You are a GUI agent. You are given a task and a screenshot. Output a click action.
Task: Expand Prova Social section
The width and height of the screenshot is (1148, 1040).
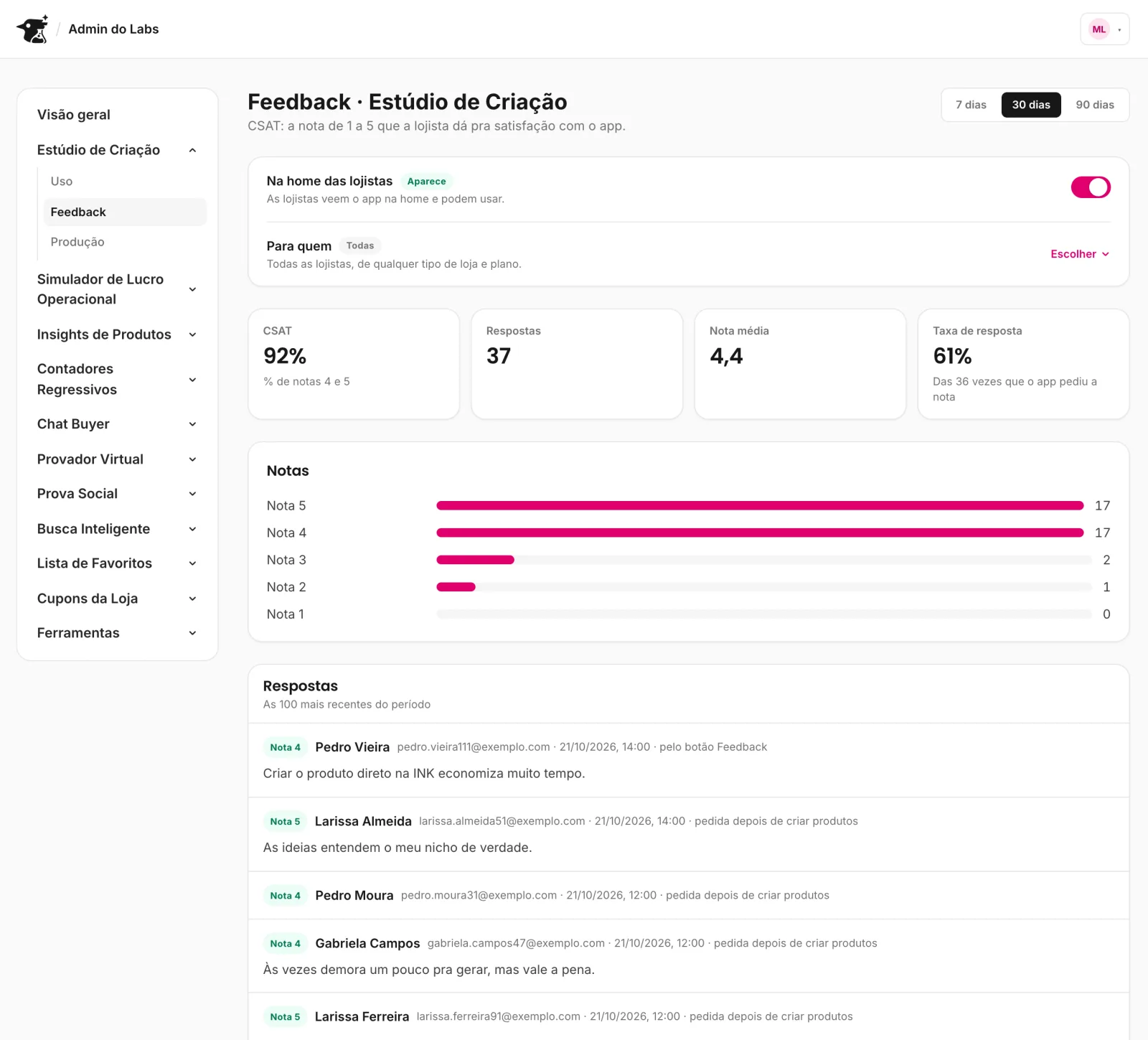click(x=117, y=494)
